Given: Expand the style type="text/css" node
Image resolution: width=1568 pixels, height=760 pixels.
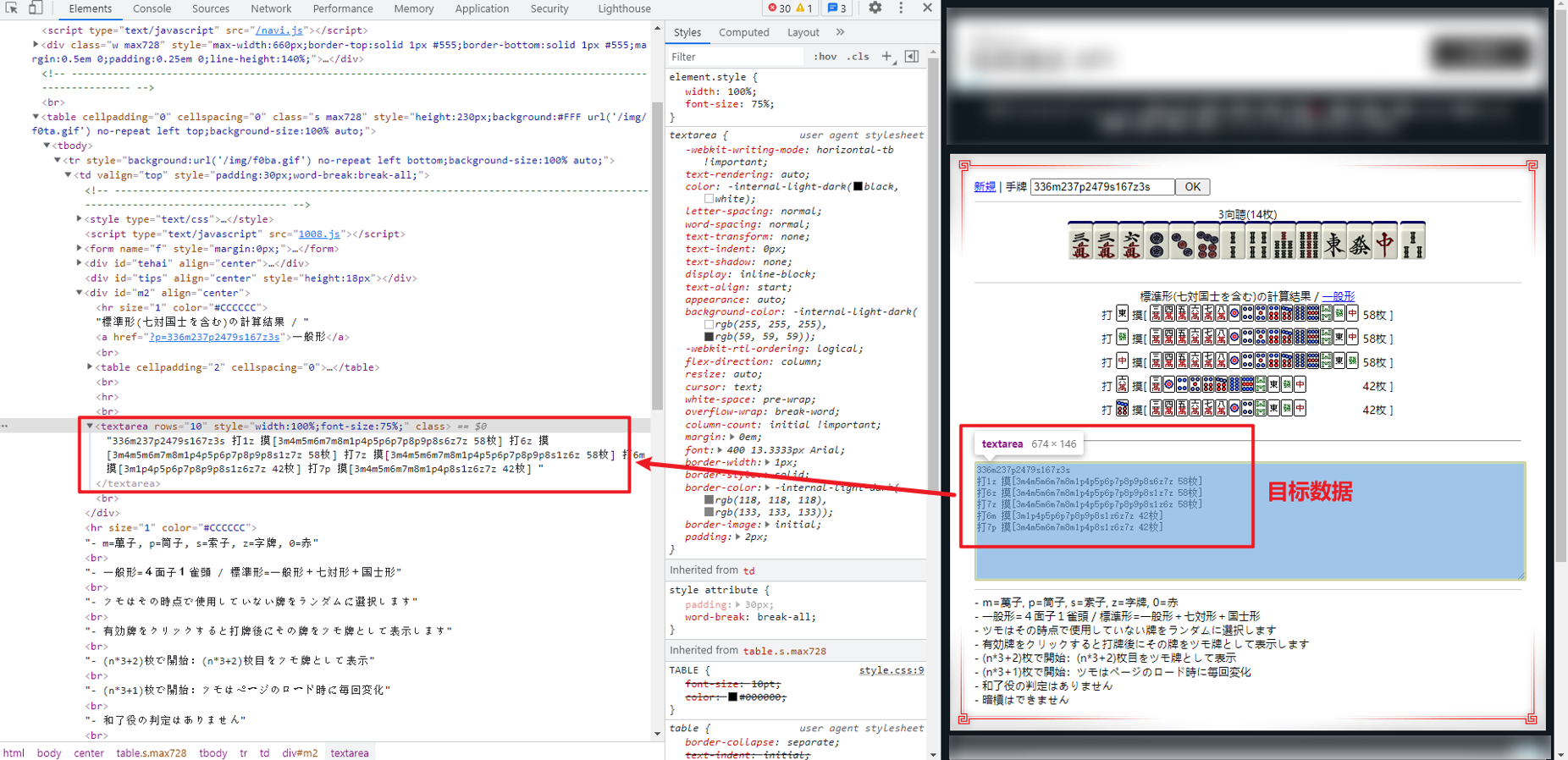Looking at the screenshot, I should pos(79,219).
